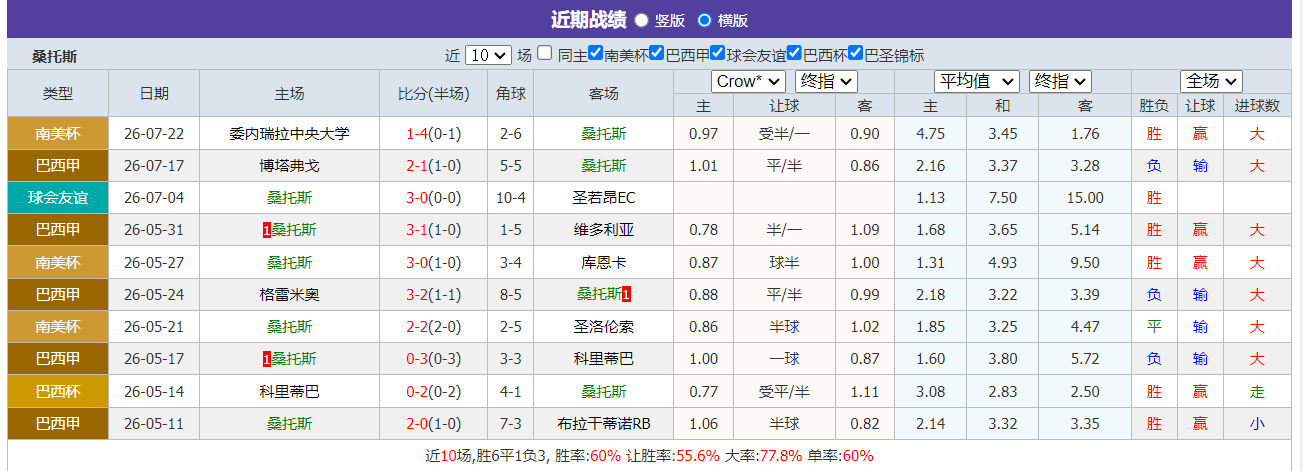Open the 3-0 score in 26-07-04 row
This screenshot has height=471, width=1303.
(x=418, y=198)
